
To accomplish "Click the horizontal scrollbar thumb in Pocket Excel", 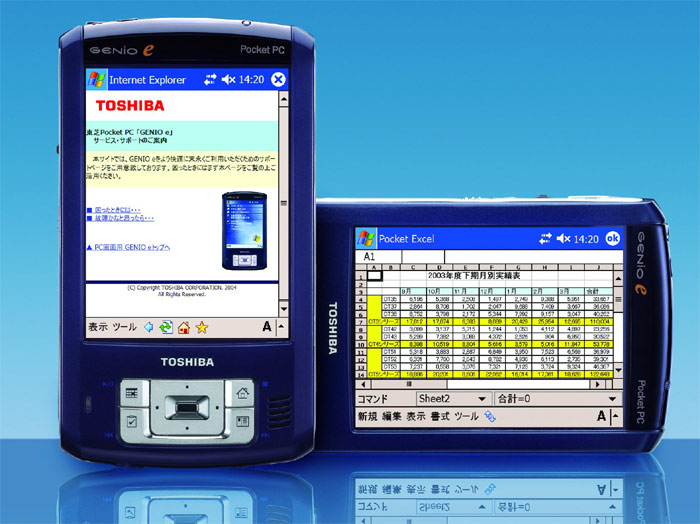I will click(x=409, y=384).
